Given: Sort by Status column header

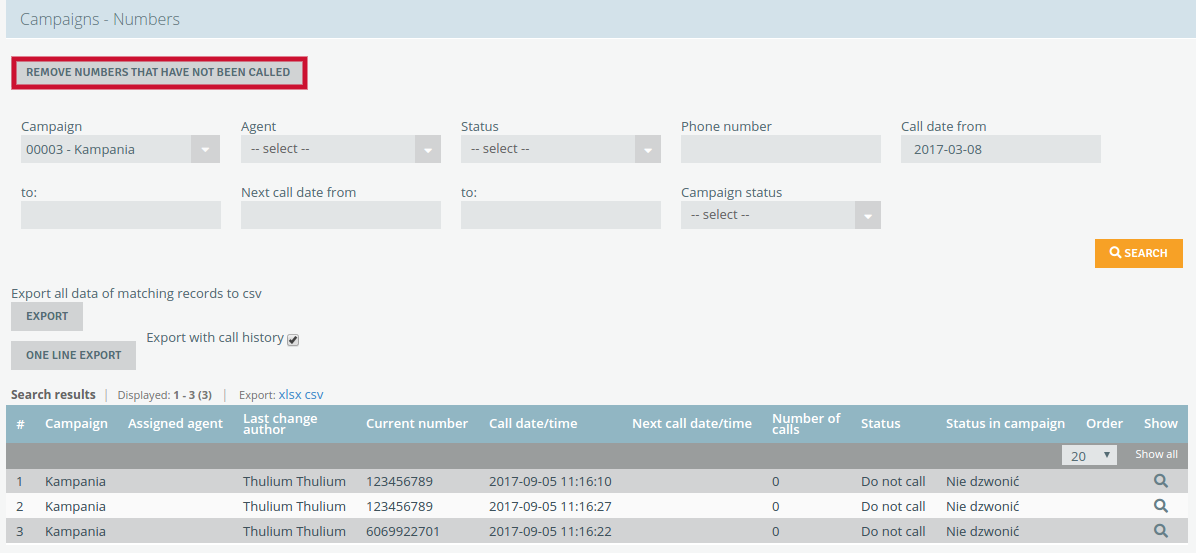Looking at the screenshot, I should pos(880,423).
